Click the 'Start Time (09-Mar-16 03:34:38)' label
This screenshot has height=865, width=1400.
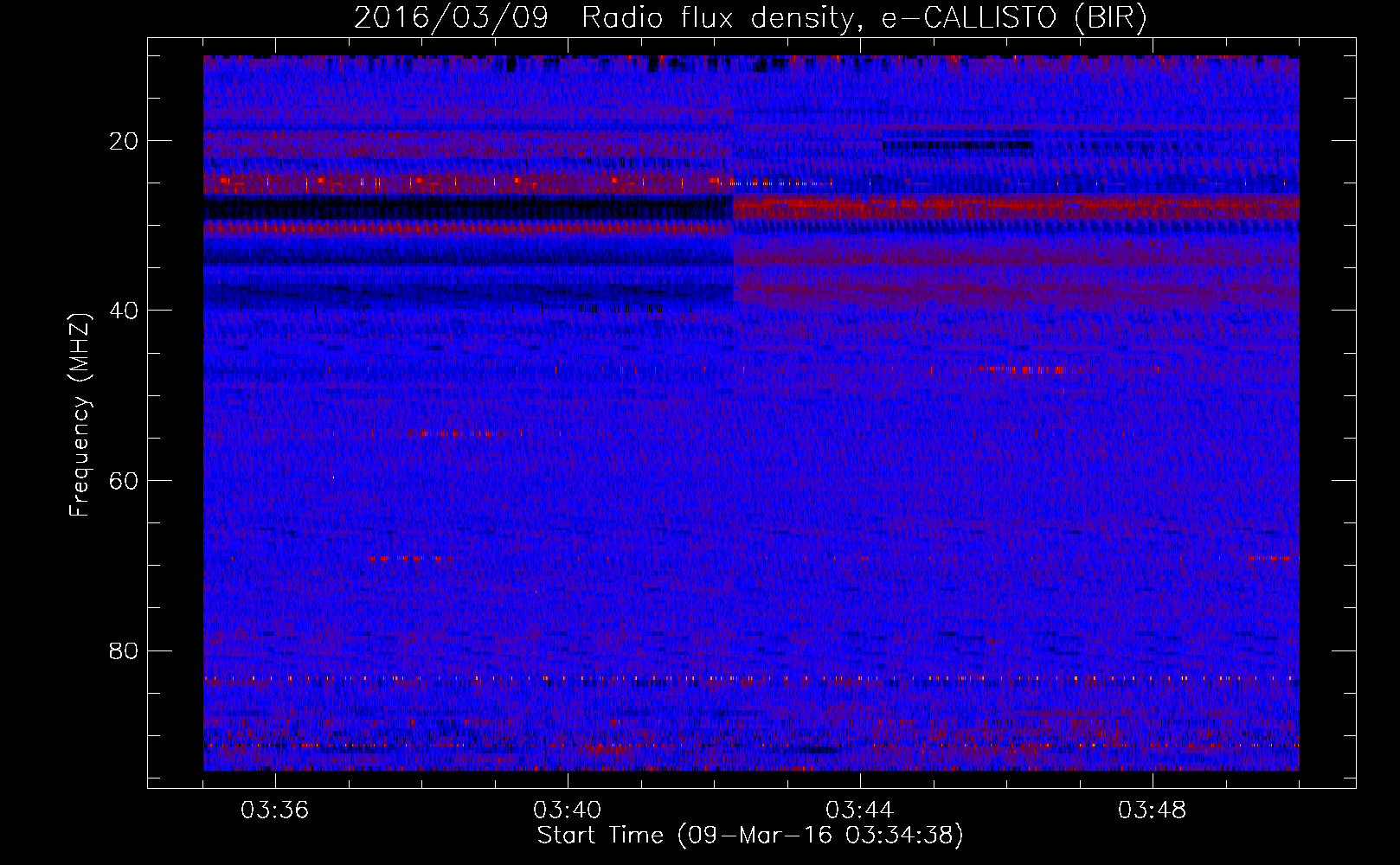tap(750, 836)
